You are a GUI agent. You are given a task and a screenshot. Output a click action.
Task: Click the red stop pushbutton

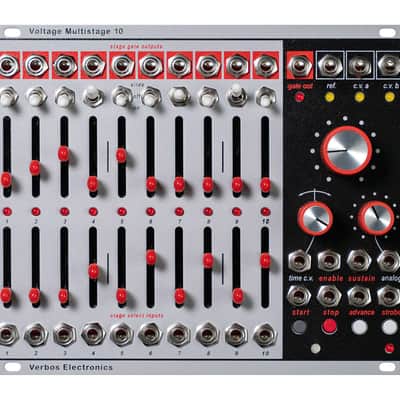pyautogui.click(x=329, y=326)
